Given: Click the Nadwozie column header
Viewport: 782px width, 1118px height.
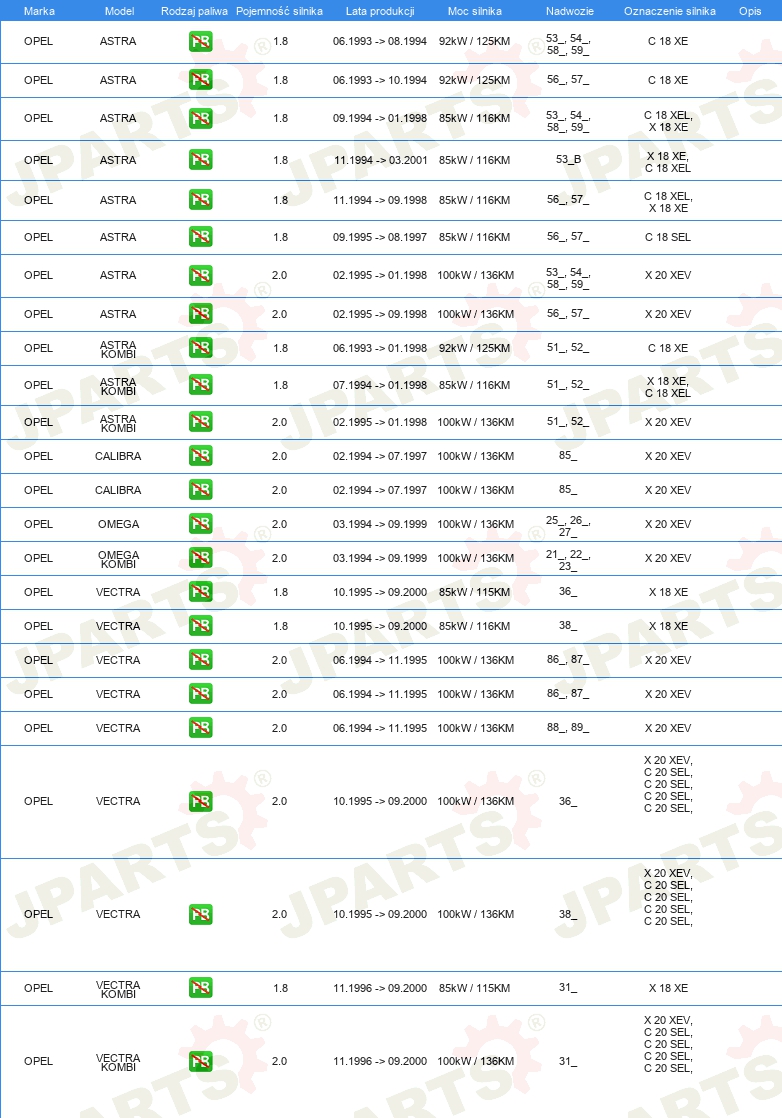Looking at the screenshot, I should pos(570,11).
